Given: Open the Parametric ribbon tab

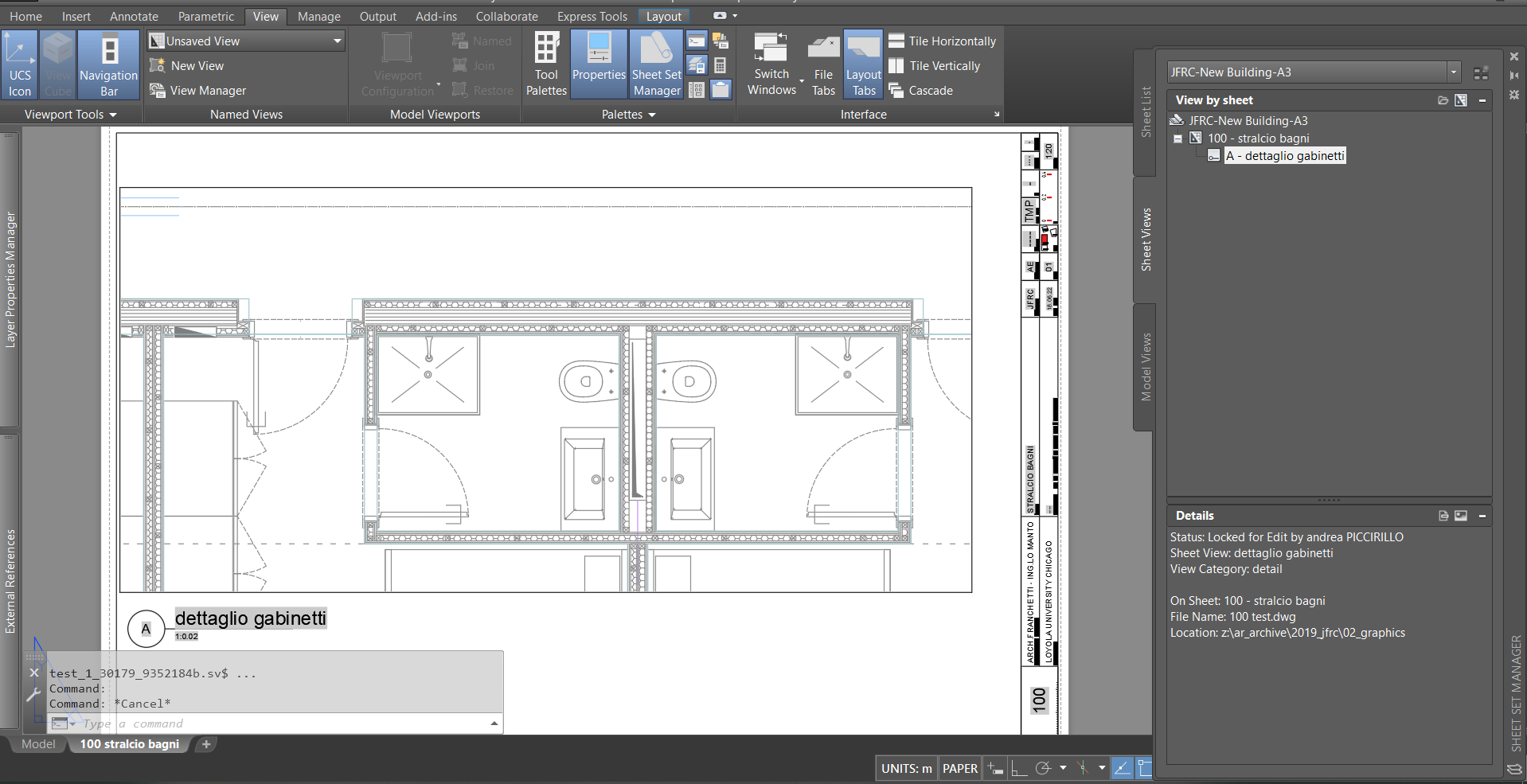Looking at the screenshot, I should [206, 16].
